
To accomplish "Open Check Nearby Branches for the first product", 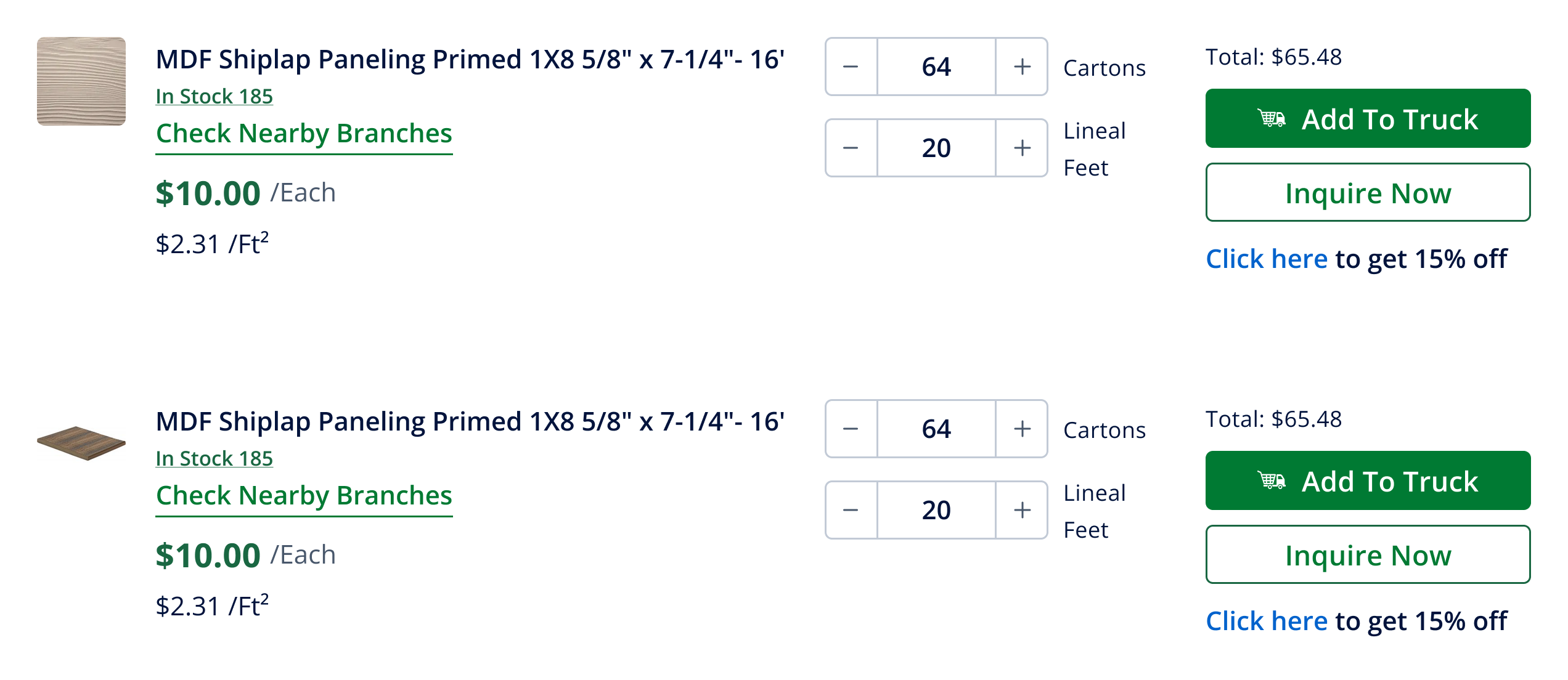I will point(304,134).
